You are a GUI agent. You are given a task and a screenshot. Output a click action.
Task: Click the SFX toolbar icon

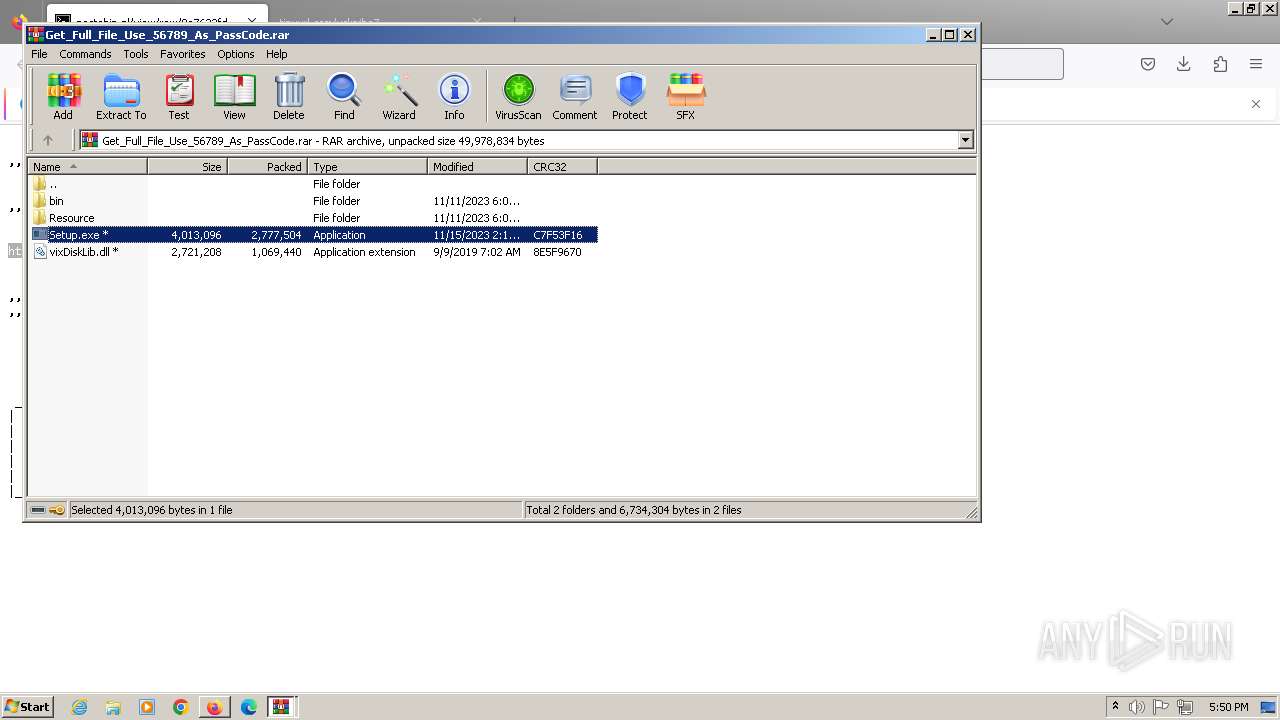685,96
